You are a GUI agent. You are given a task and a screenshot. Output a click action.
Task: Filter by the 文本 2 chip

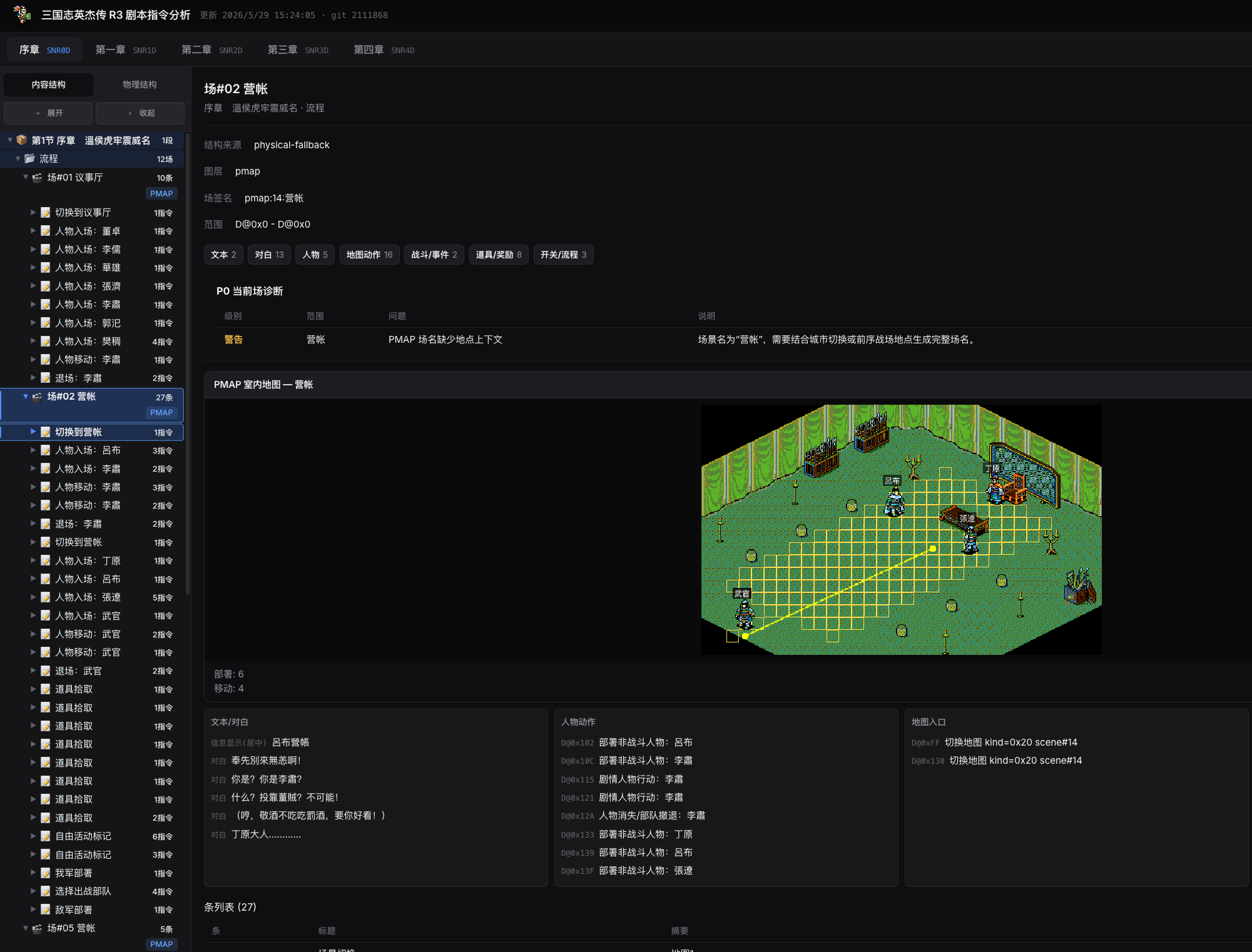tap(223, 255)
